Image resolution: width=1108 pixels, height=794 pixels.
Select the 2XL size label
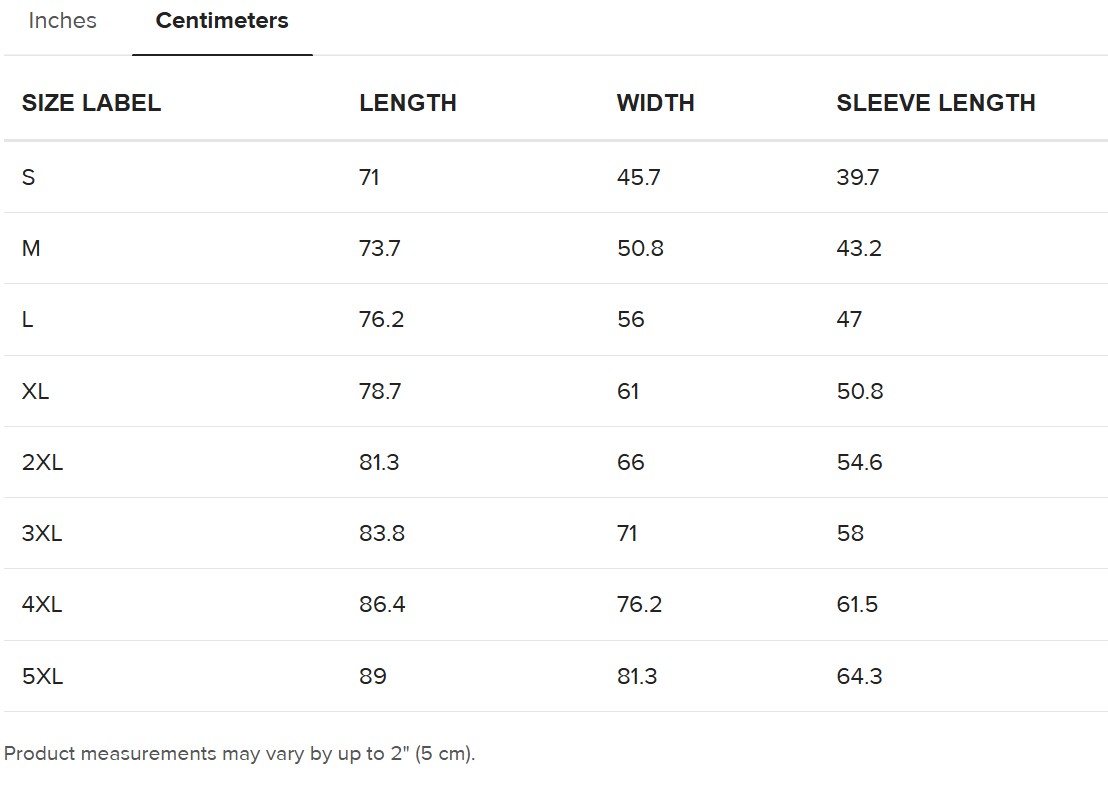[42, 462]
